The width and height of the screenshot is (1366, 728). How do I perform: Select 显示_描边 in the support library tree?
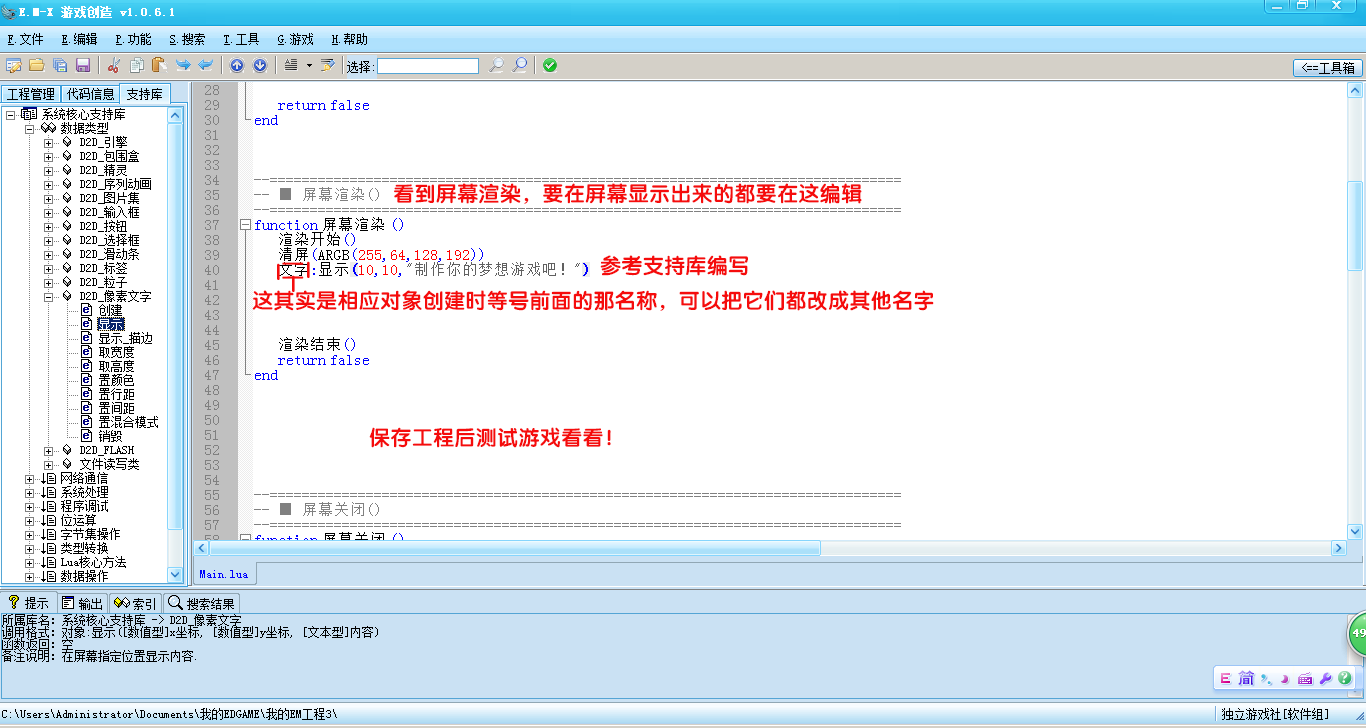click(125, 338)
